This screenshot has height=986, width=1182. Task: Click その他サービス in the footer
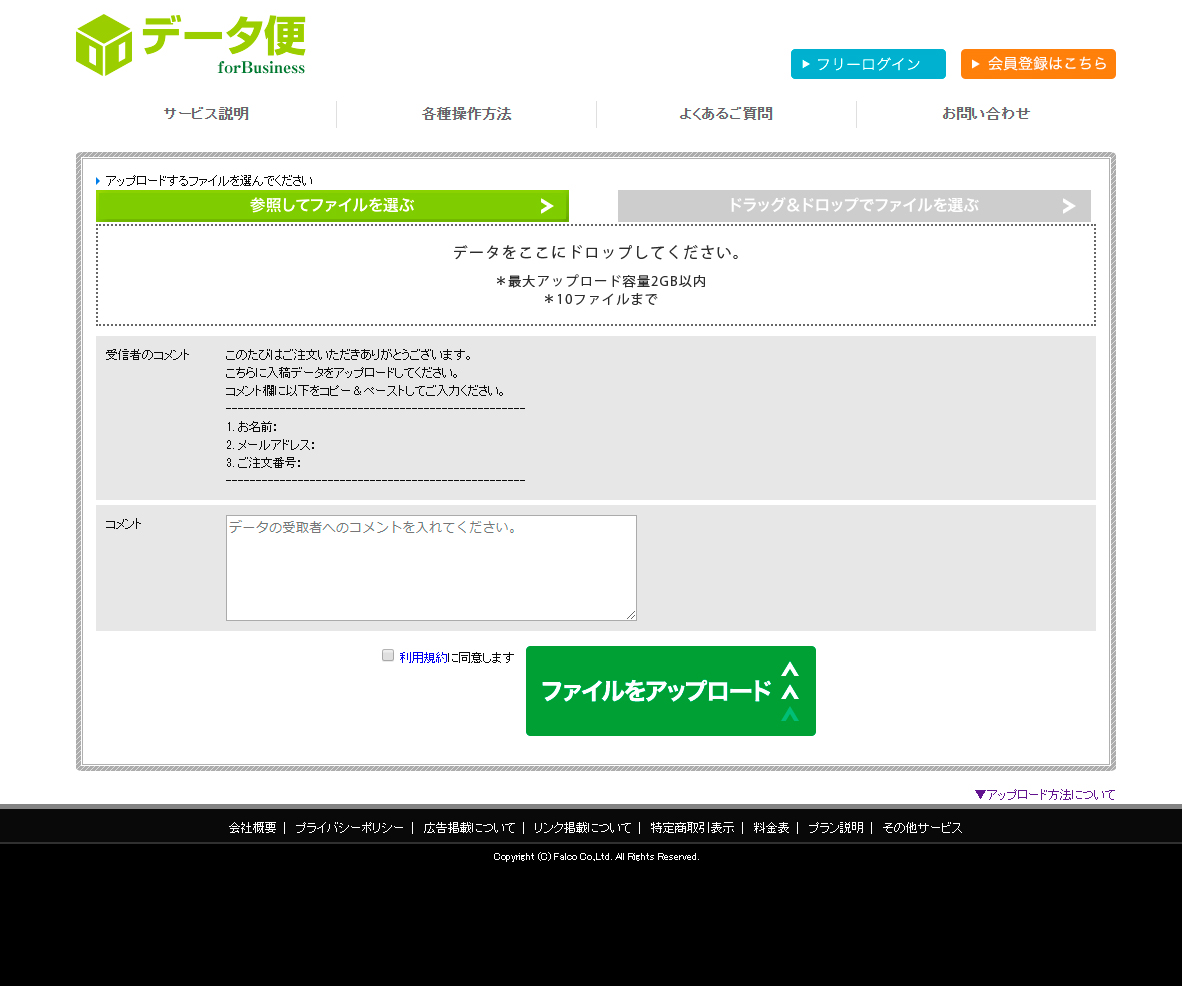click(x=922, y=828)
